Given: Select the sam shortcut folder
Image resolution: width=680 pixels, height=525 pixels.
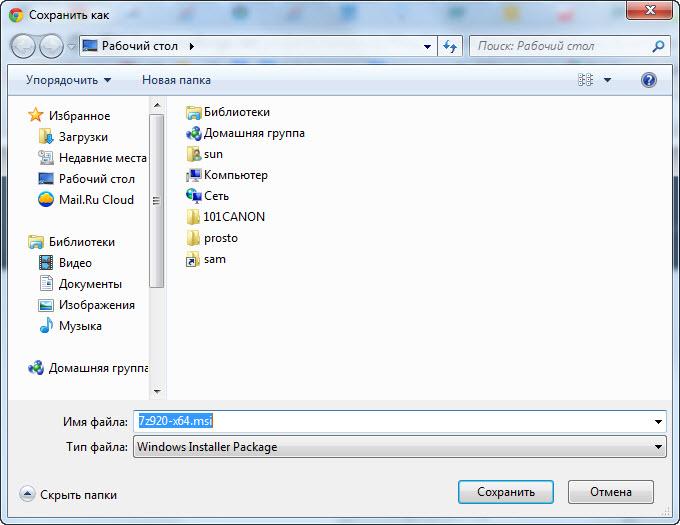Looking at the screenshot, I should (215, 259).
